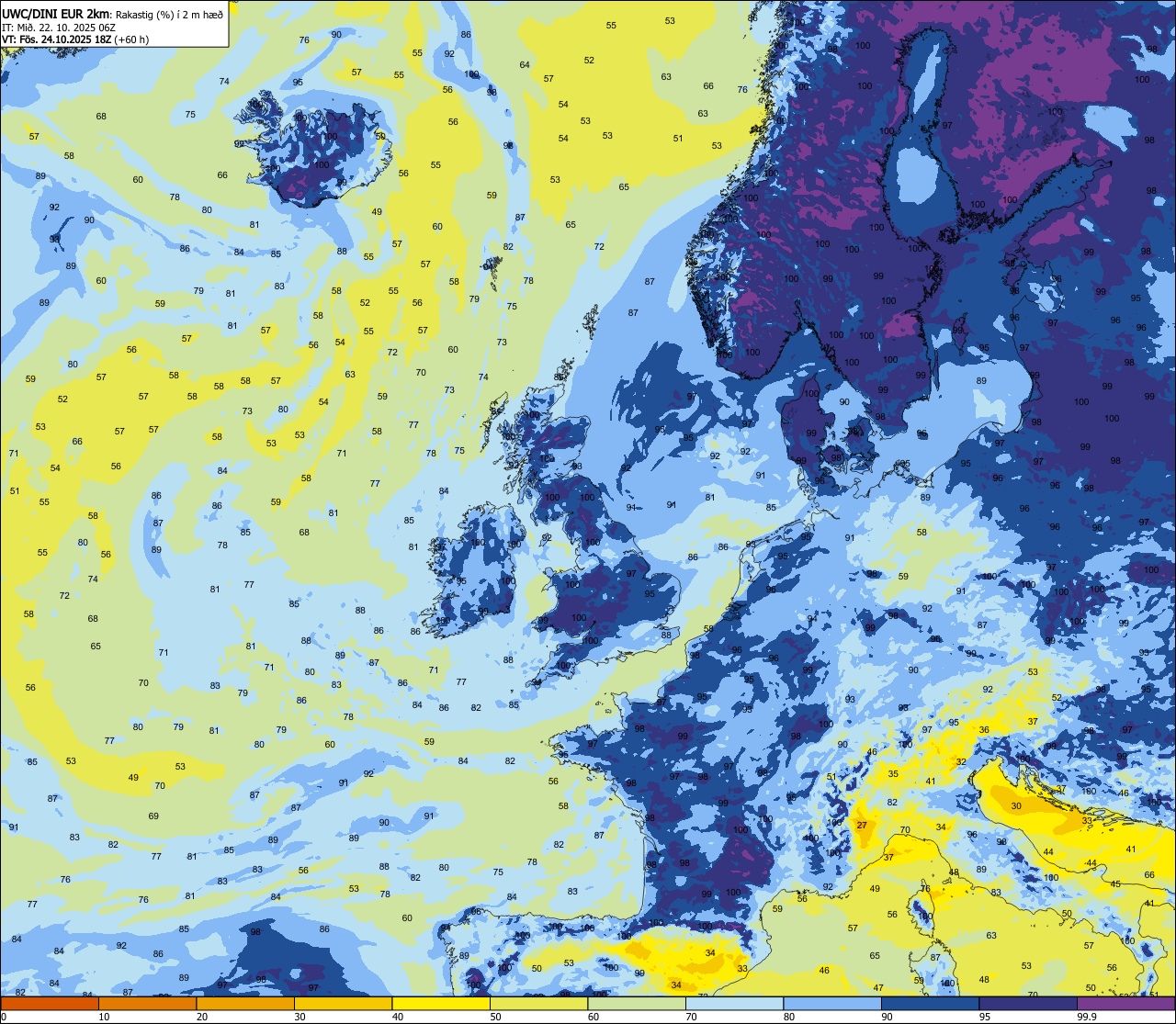Pick the dark orange legend swatch below 10
The image size is (1176, 1024).
(x=50, y=1003)
